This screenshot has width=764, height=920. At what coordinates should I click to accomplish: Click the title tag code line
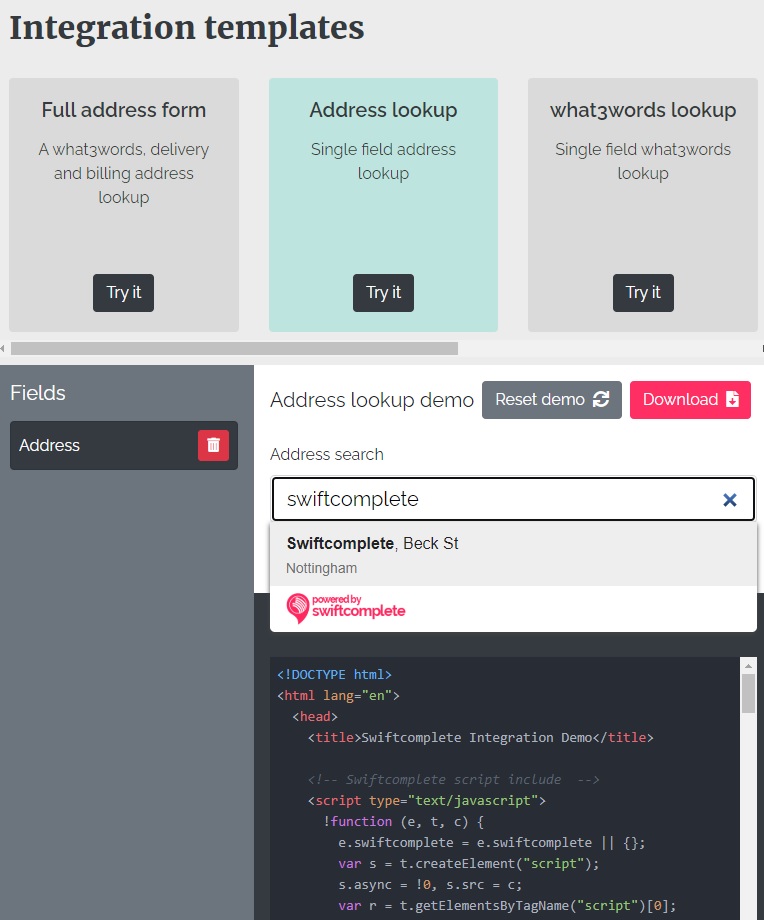481,738
